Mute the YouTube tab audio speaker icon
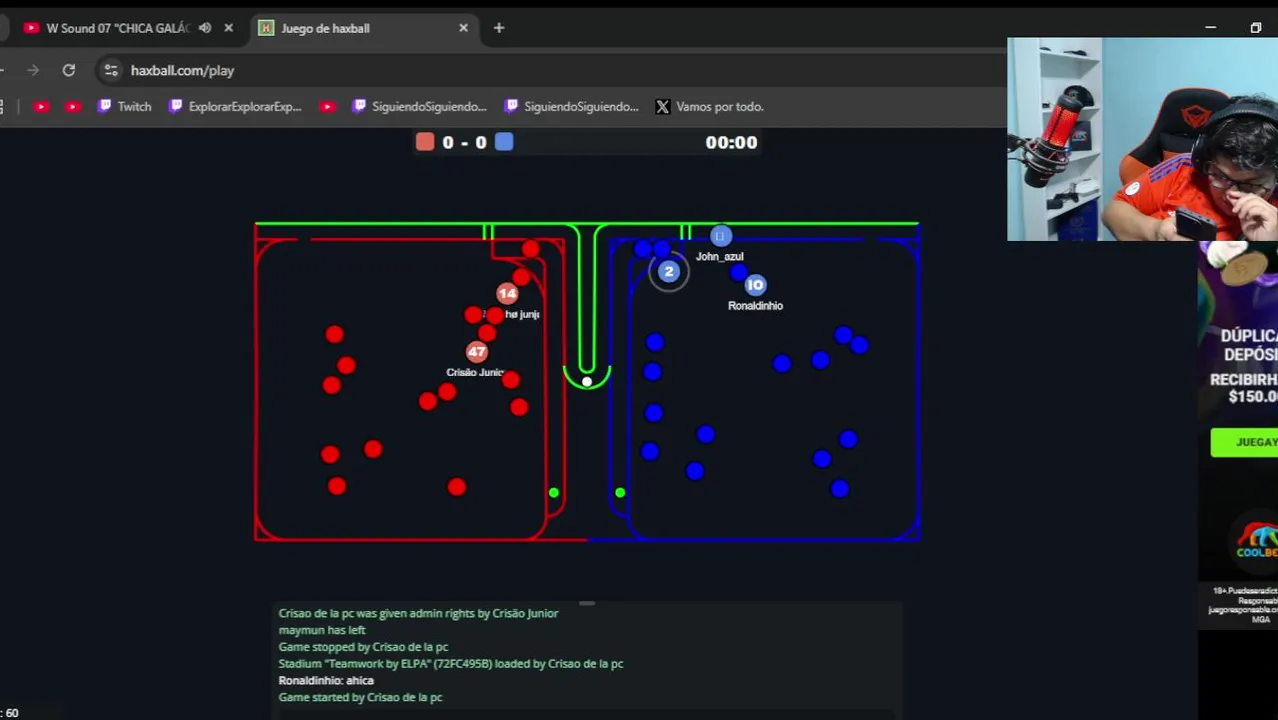The height and width of the screenshot is (720, 1278). [x=205, y=28]
